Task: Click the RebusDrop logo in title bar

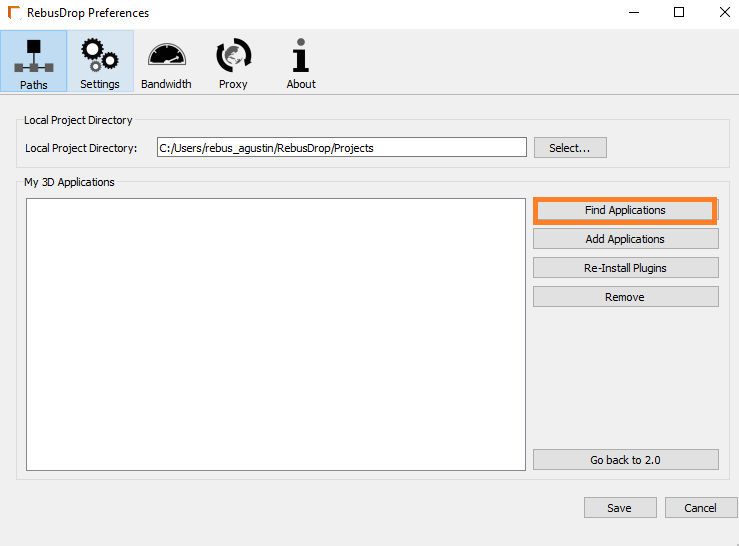Action: (15, 13)
